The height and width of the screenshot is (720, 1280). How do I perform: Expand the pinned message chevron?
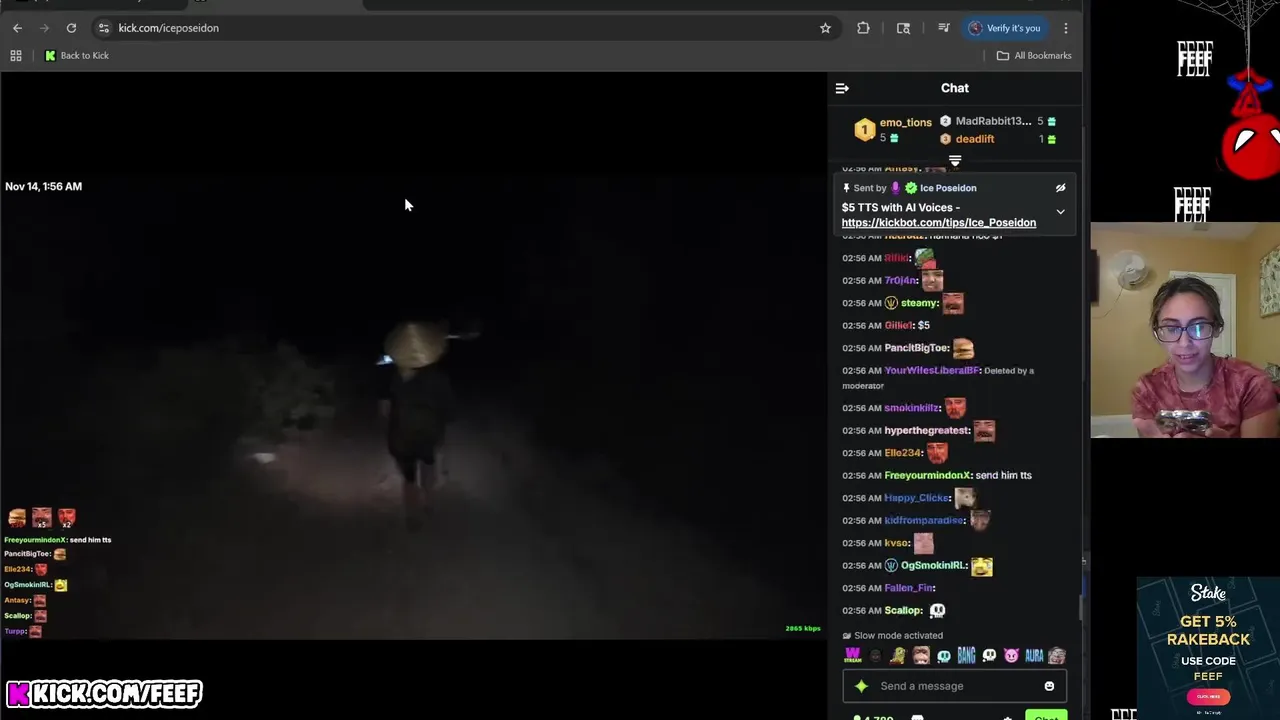pyautogui.click(x=1061, y=211)
